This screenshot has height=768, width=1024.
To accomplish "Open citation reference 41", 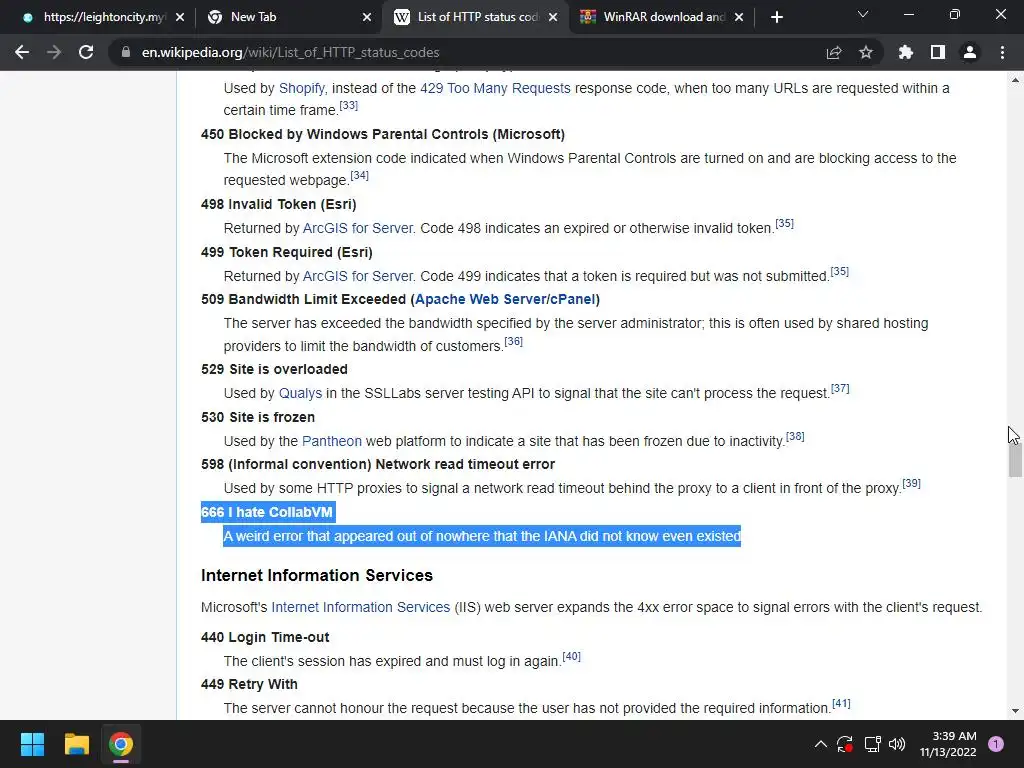I will [841, 703].
